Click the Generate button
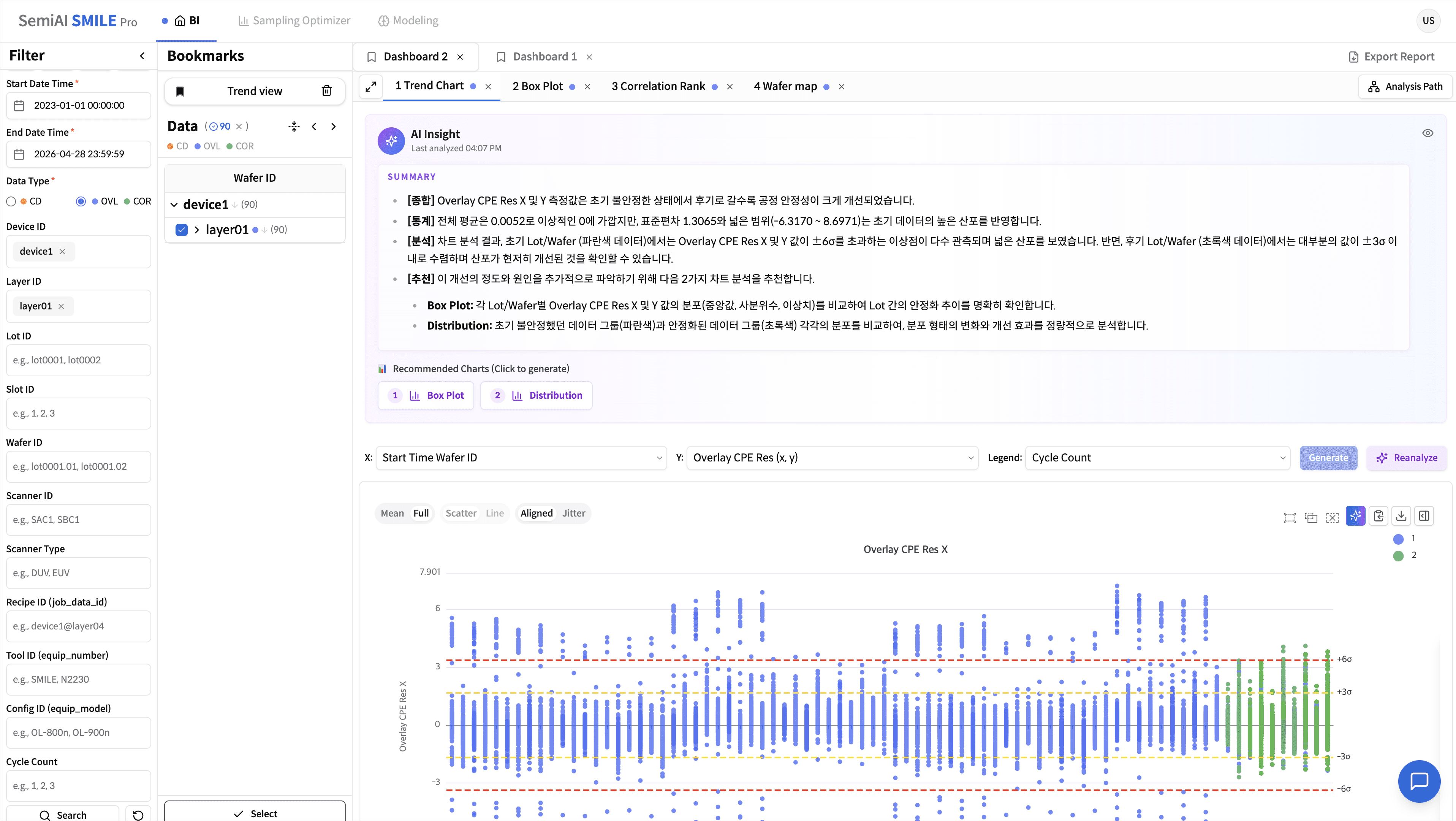This screenshot has height=821, width=1456. pyautogui.click(x=1328, y=458)
